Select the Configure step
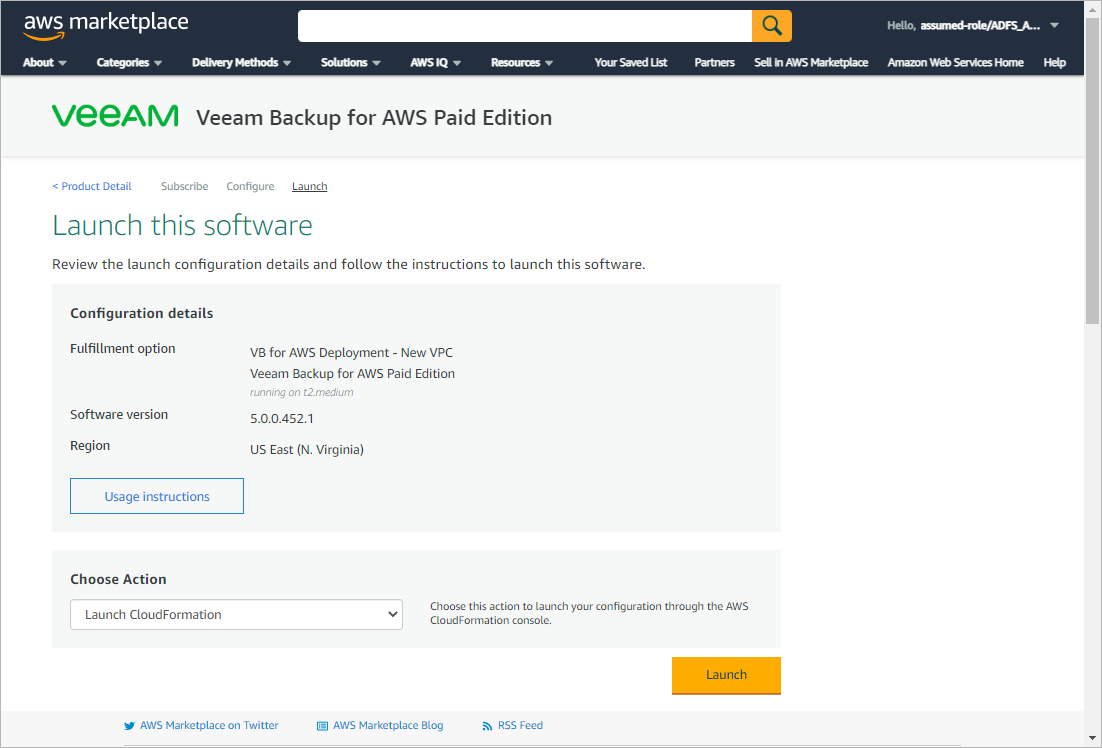Image resolution: width=1102 pixels, height=748 pixels. click(250, 186)
